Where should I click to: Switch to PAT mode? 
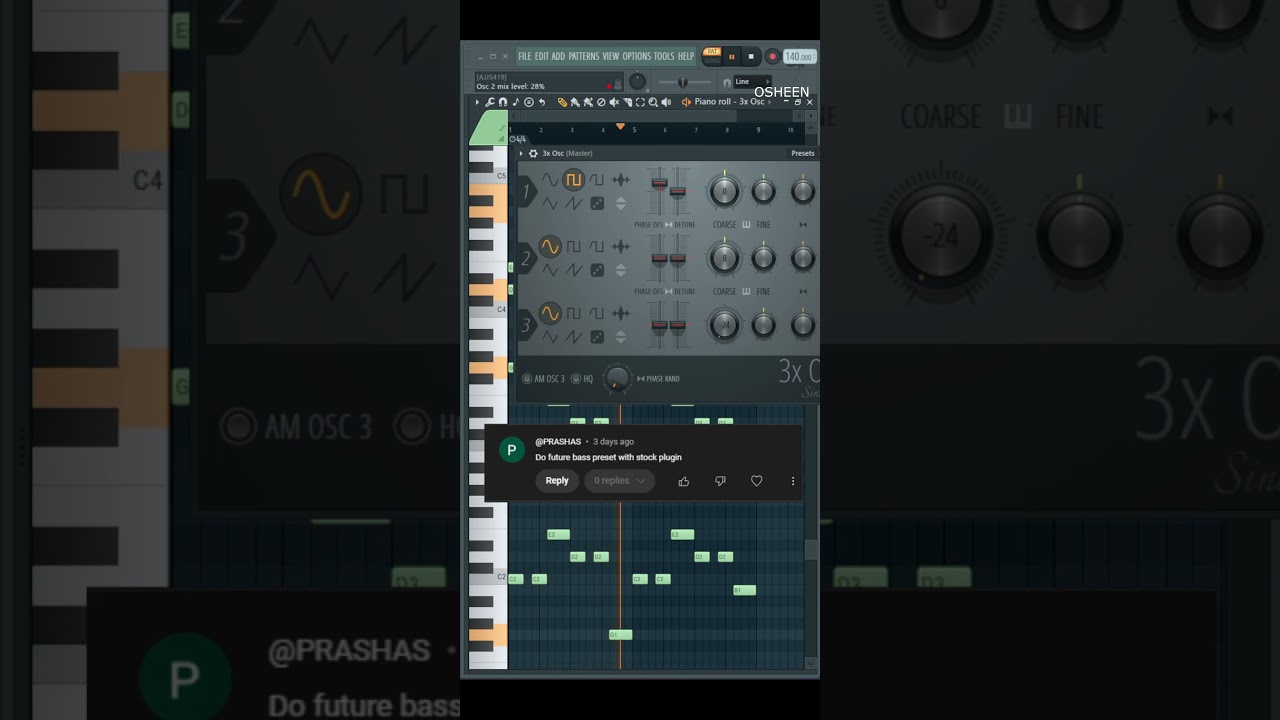tap(712, 51)
